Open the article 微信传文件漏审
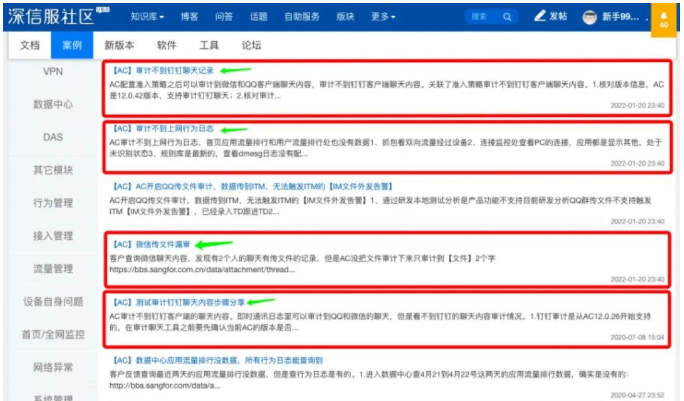 pyautogui.click(x=152, y=243)
